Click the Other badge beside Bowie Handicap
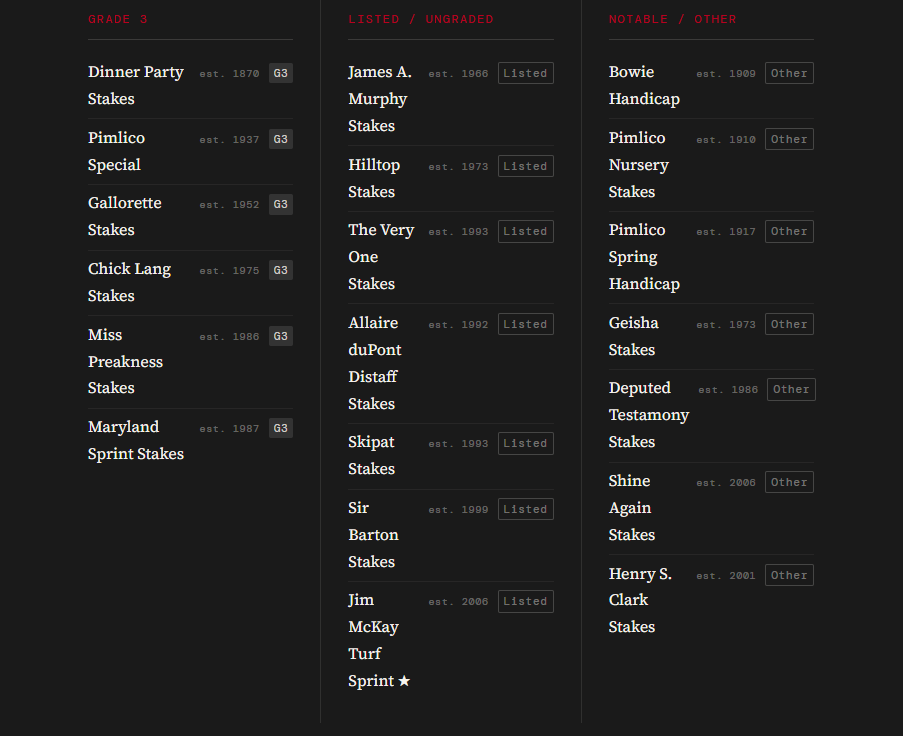The image size is (903, 736). 789,73
